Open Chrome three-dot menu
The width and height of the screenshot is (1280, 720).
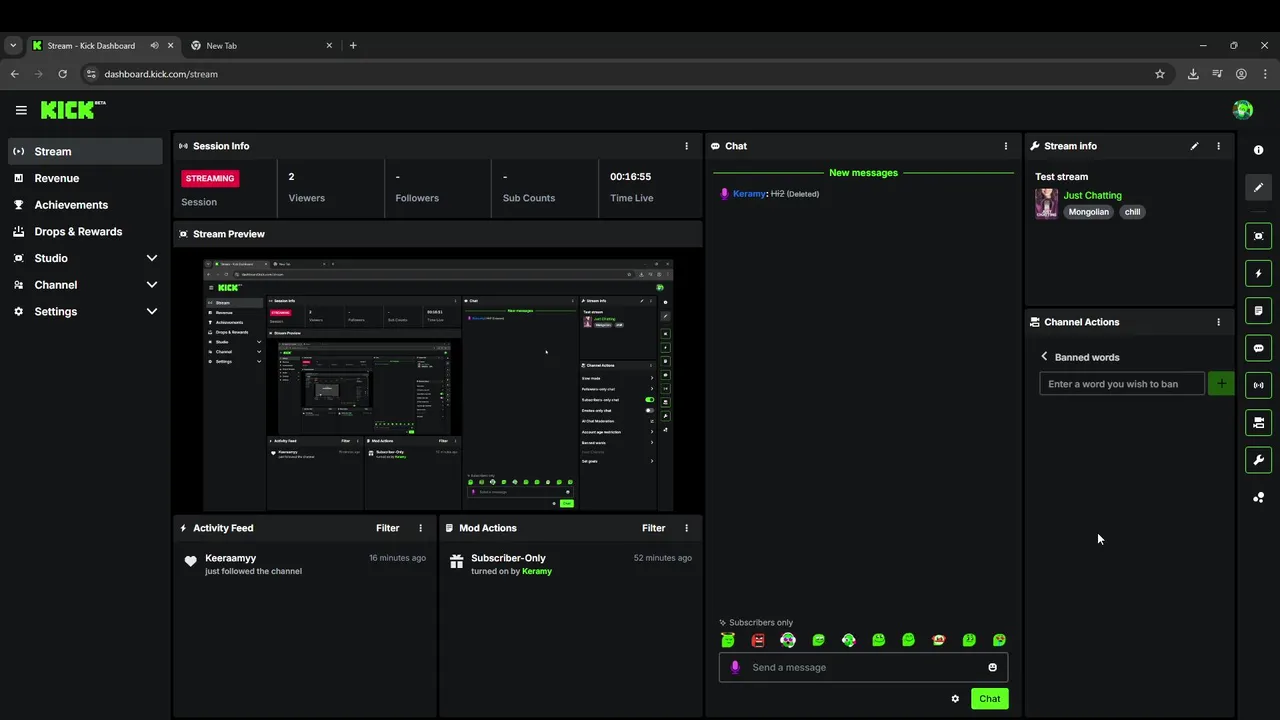click(x=1266, y=74)
